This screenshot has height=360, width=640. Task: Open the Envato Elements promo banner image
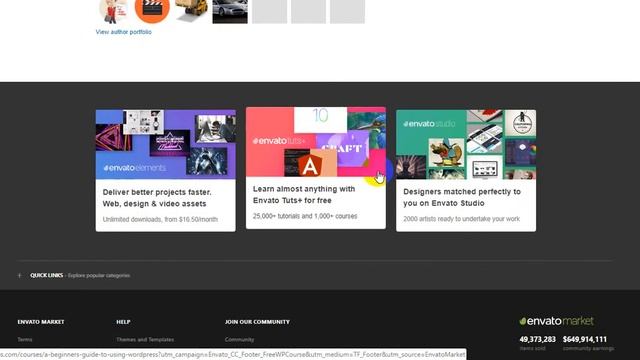pos(166,144)
